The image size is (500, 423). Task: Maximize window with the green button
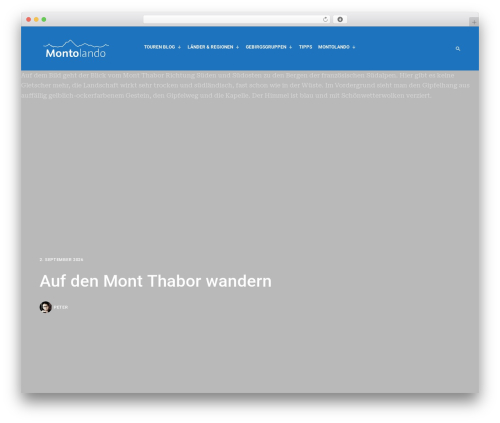pos(44,19)
